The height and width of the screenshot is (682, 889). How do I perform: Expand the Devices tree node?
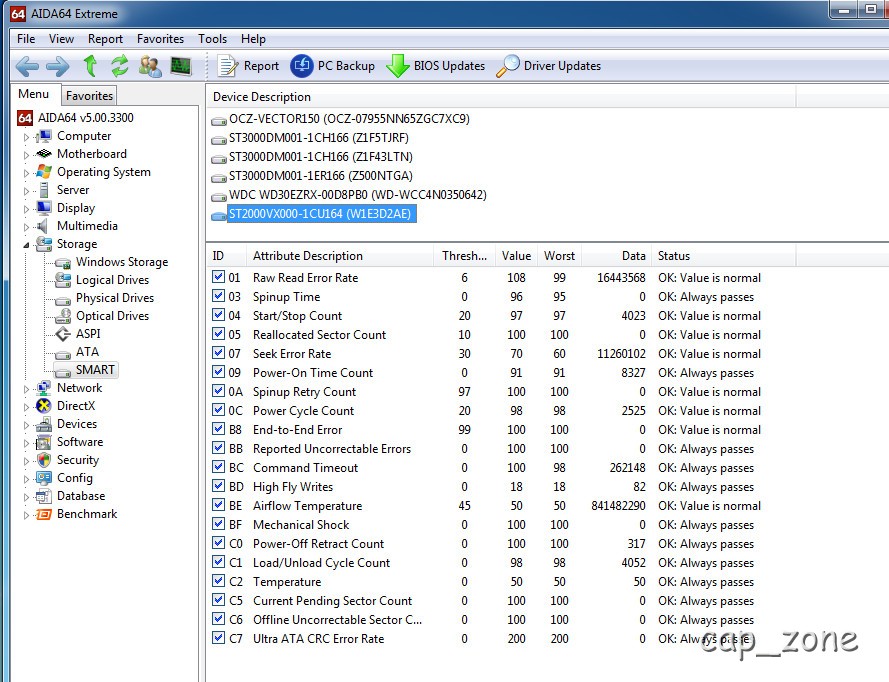click(x=26, y=425)
